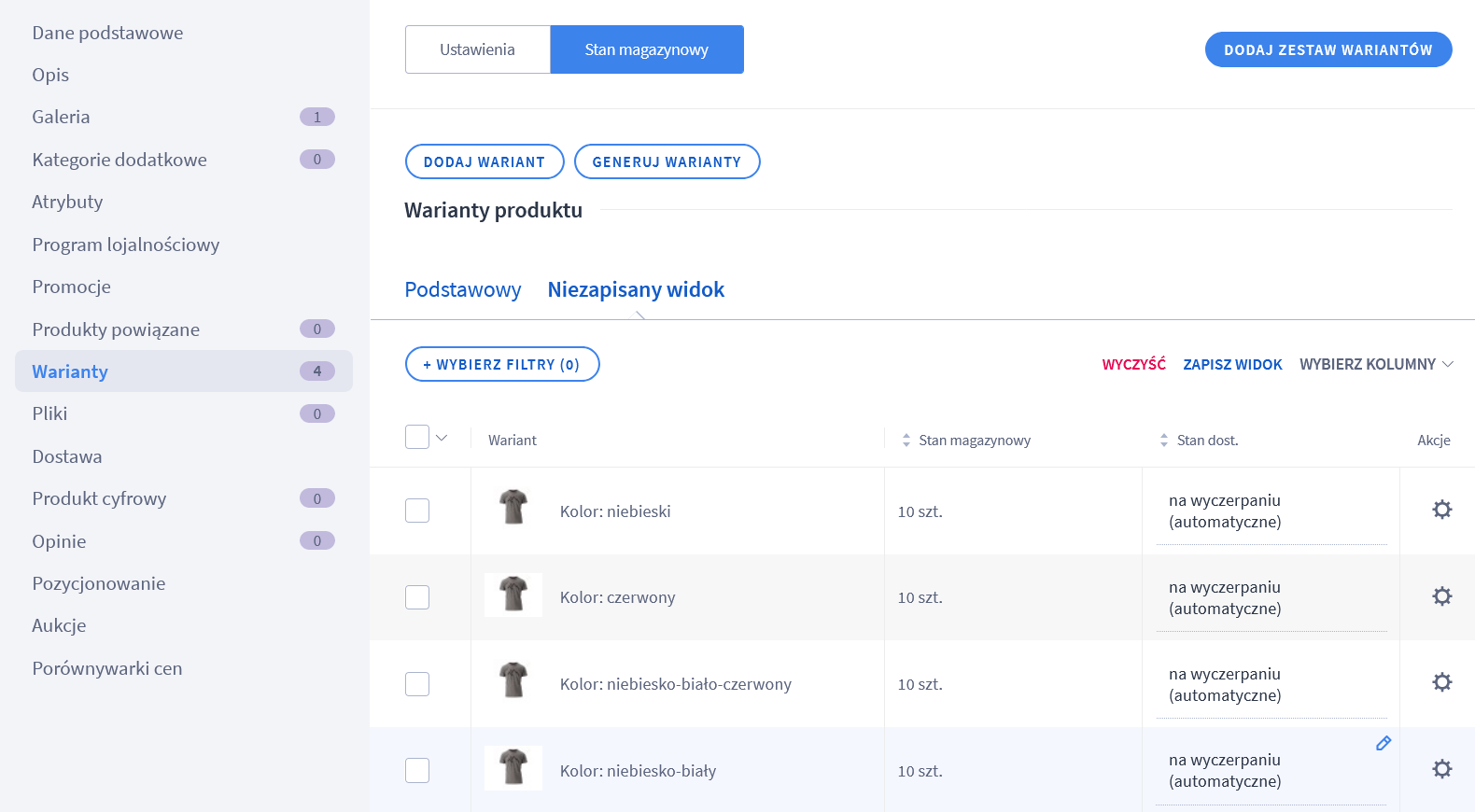The height and width of the screenshot is (812, 1475).
Task: Click the Wyczyść link
Action: point(1133,364)
